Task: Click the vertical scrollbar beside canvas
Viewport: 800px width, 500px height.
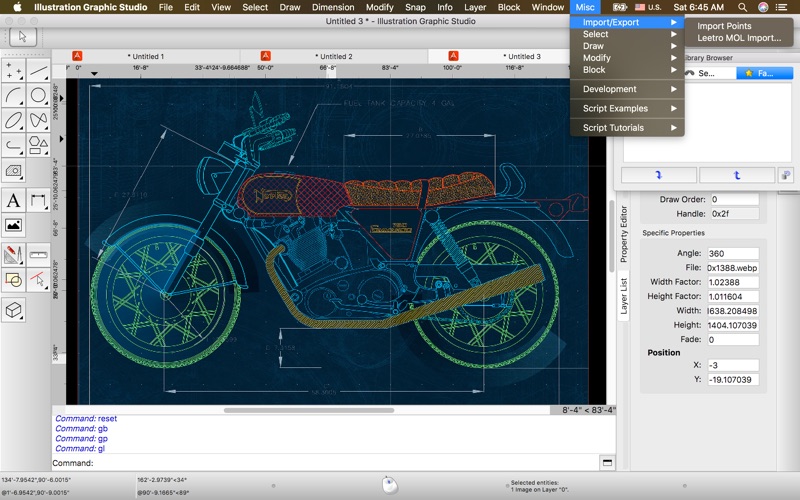Action: coord(612,236)
